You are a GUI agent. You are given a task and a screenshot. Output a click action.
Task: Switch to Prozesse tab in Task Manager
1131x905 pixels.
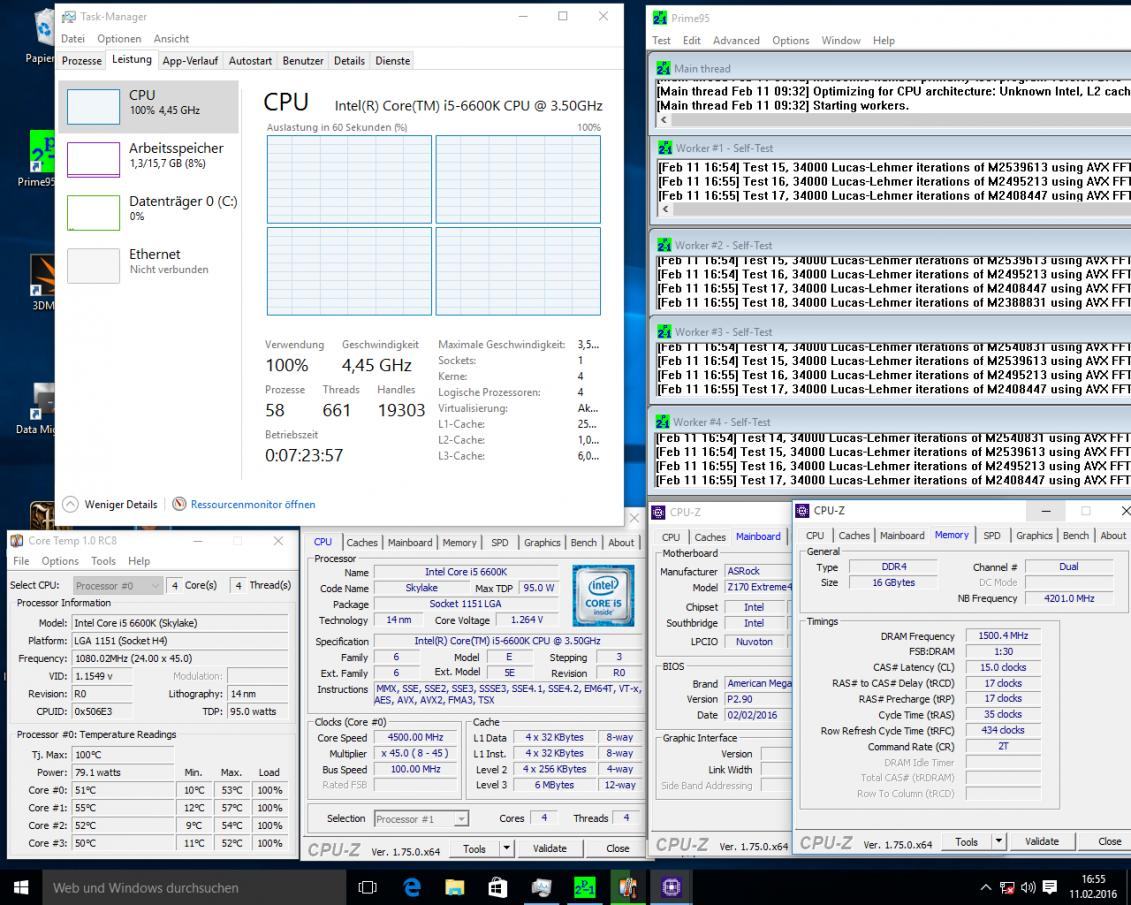(82, 61)
